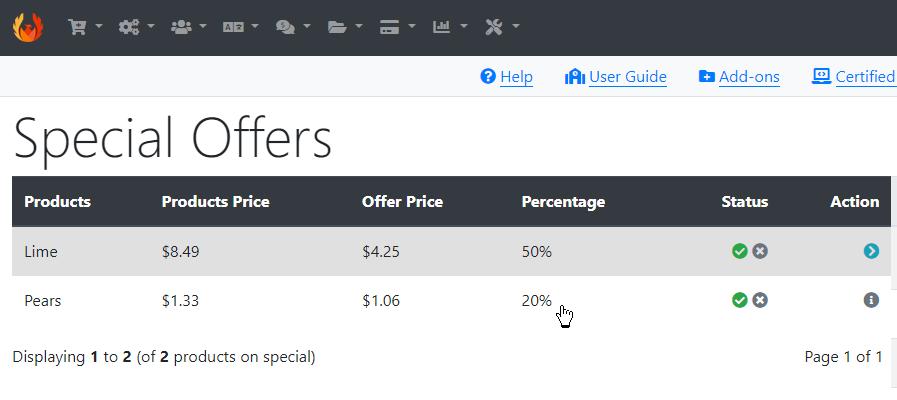
Task: Click the speech bubbles communications icon
Action: click(x=292, y=27)
